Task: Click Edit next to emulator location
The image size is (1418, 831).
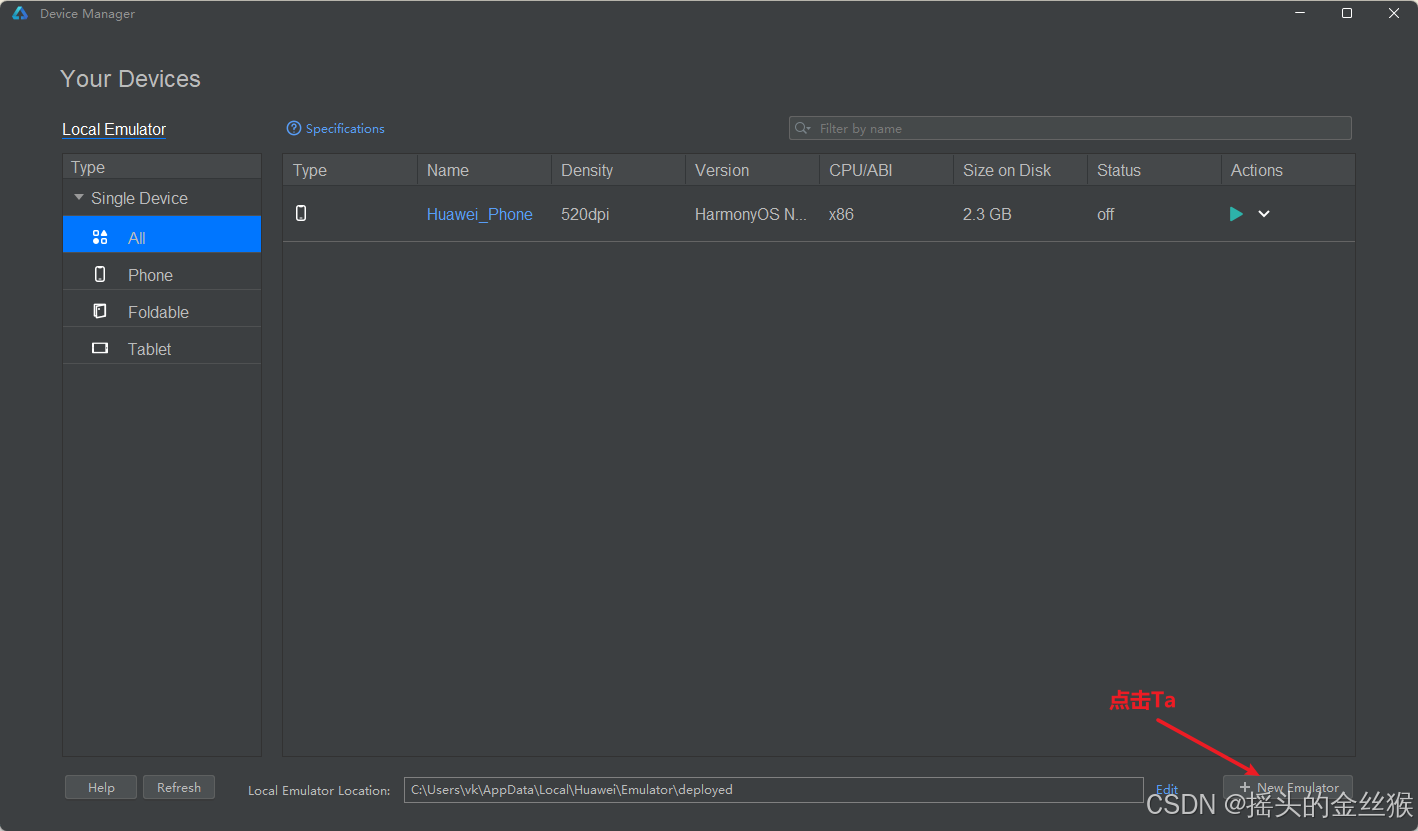Action: pyautogui.click(x=1167, y=790)
